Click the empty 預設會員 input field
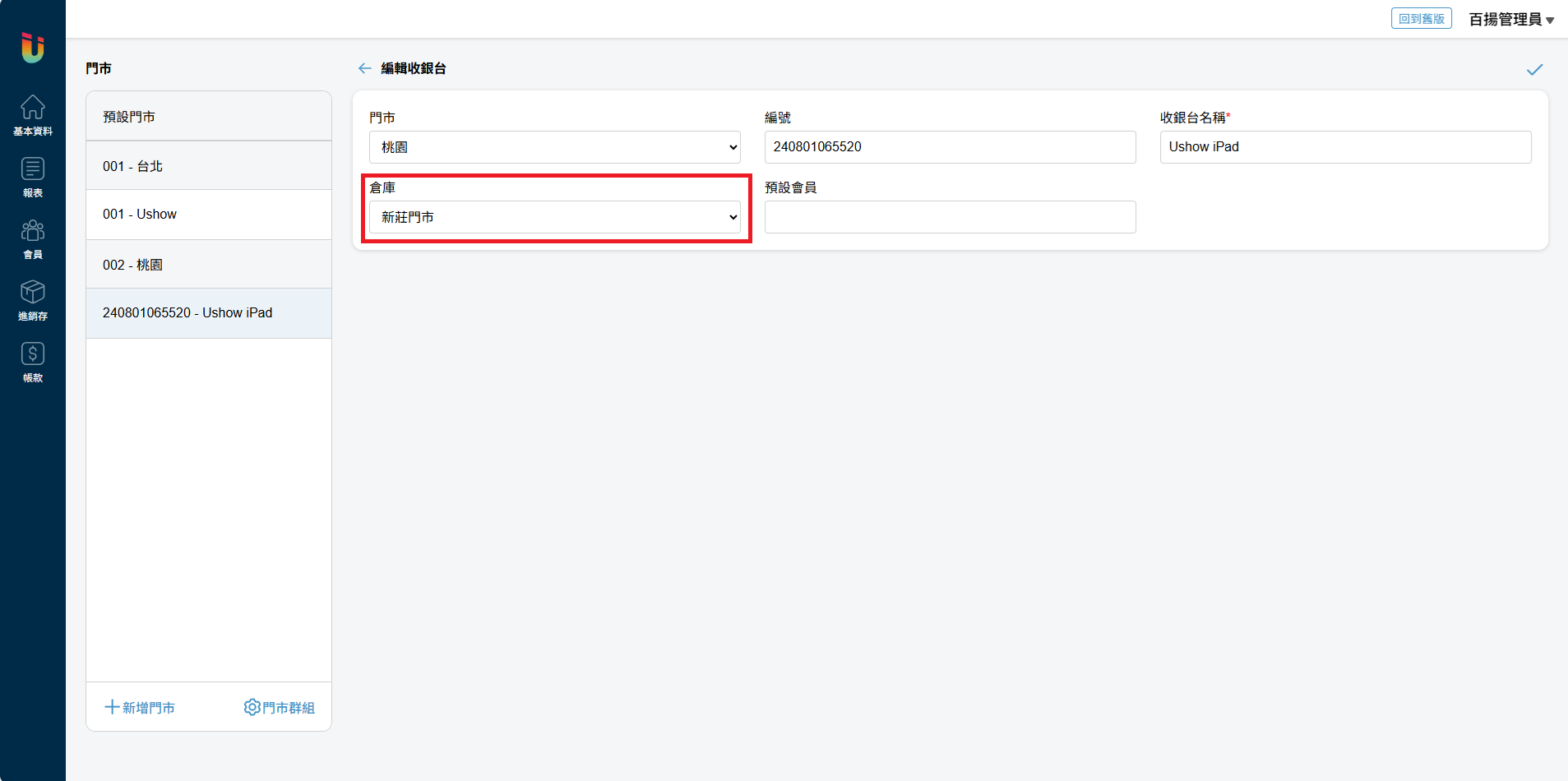Screen dimensions: 1568x781 click(x=950, y=217)
